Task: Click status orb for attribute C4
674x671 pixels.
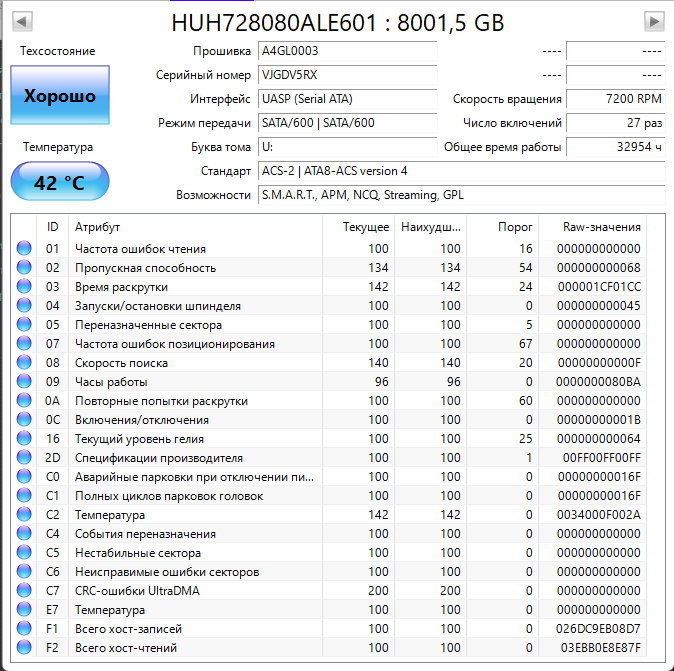Action: (24, 533)
